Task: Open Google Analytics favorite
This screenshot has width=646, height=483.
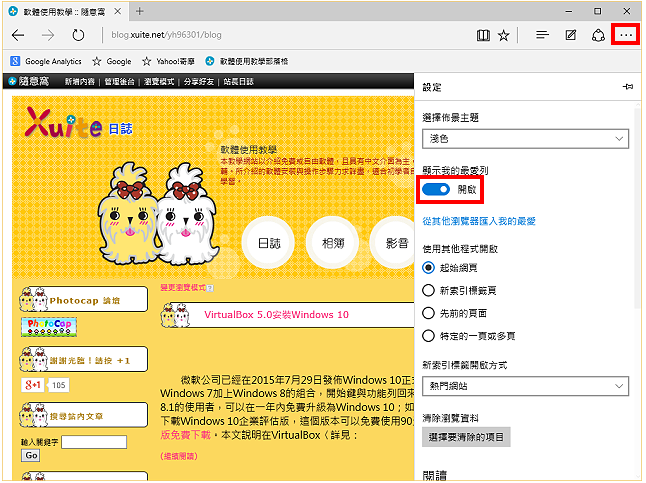Action: click(x=46, y=61)
